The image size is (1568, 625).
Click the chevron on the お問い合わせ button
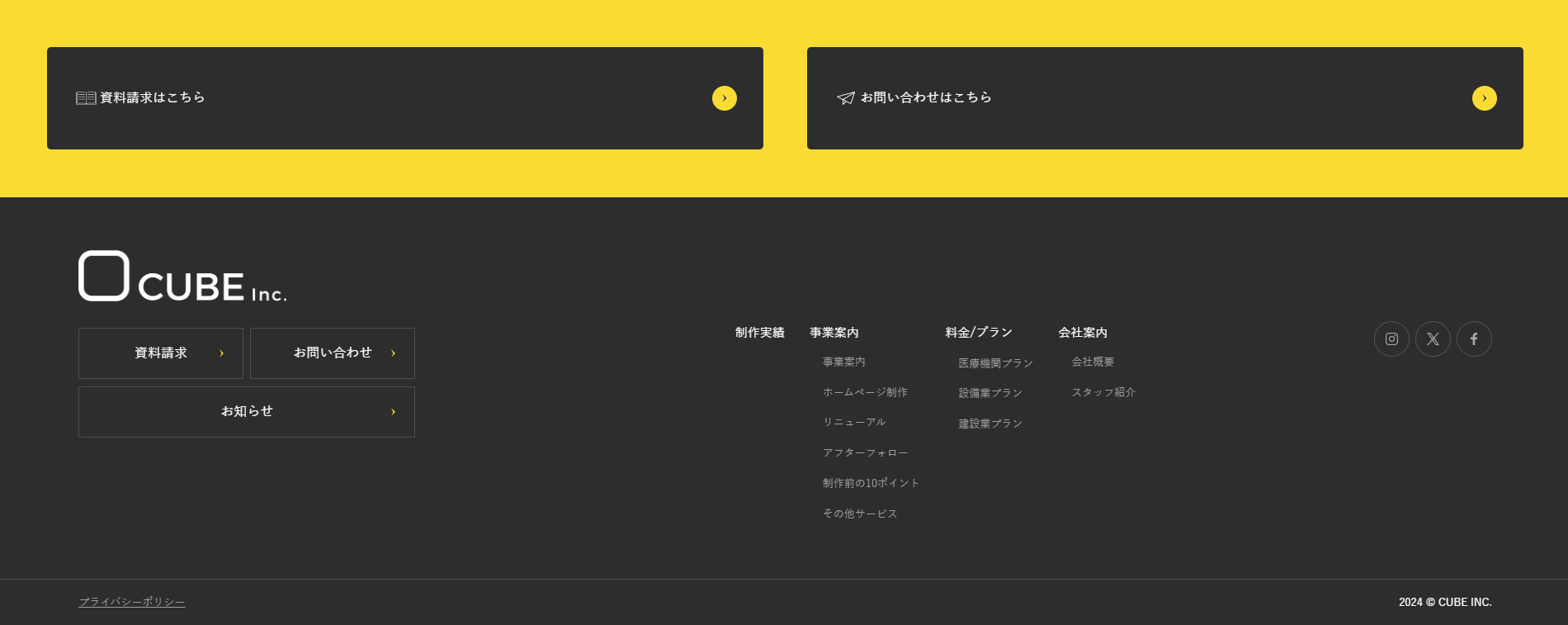[x=393, y=353]
